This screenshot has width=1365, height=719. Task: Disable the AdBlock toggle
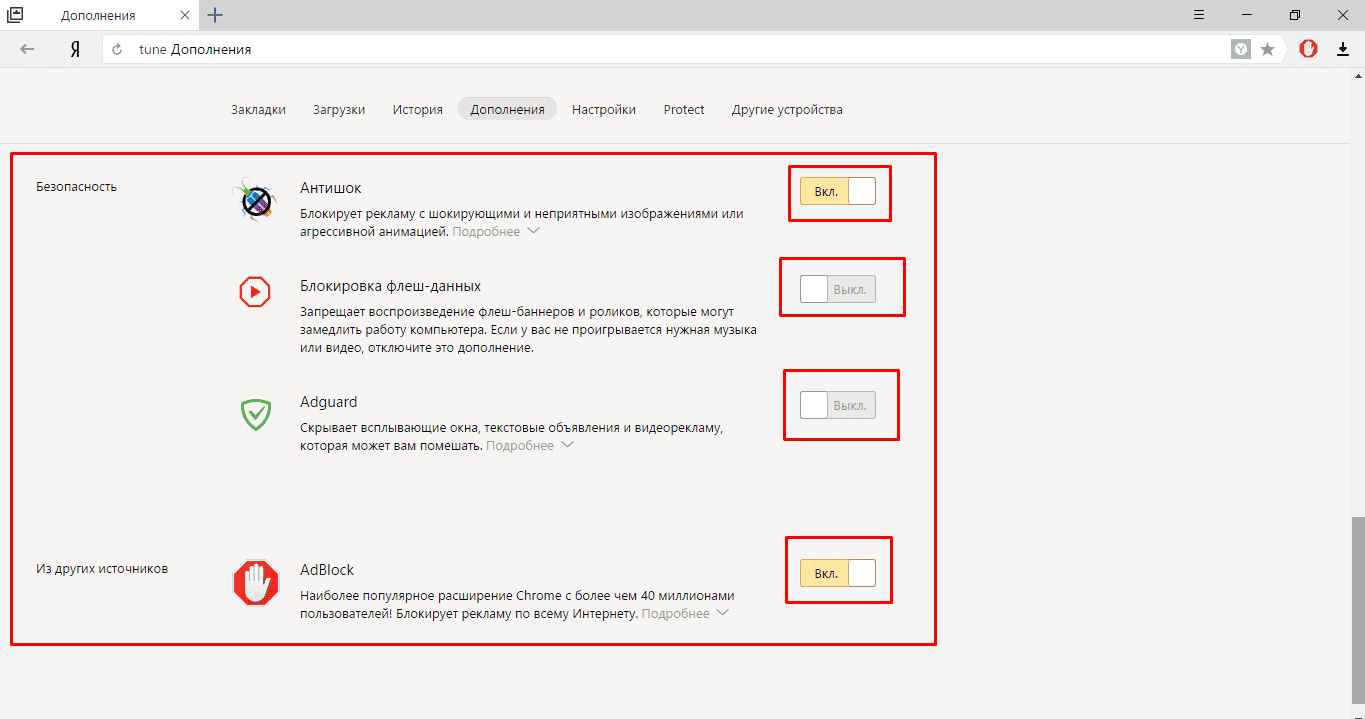[x=838, y=573]
